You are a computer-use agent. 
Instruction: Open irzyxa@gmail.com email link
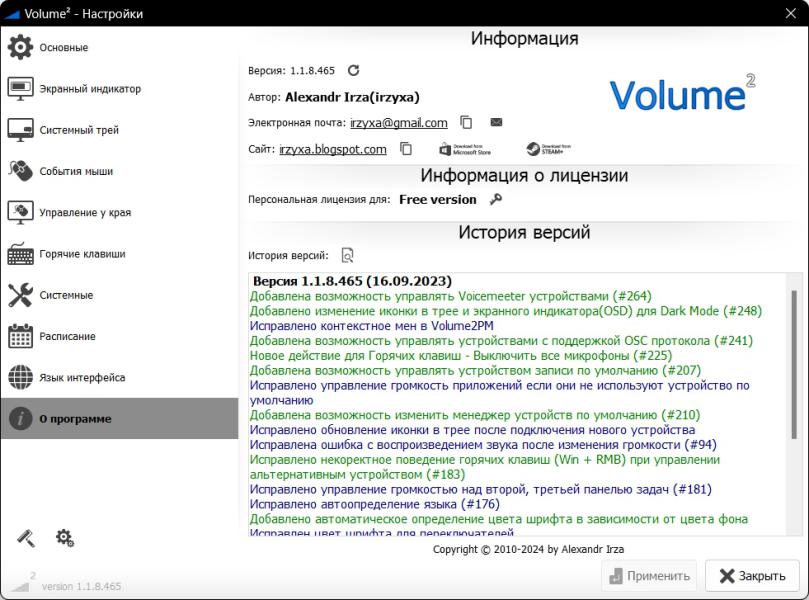(398, 123)
